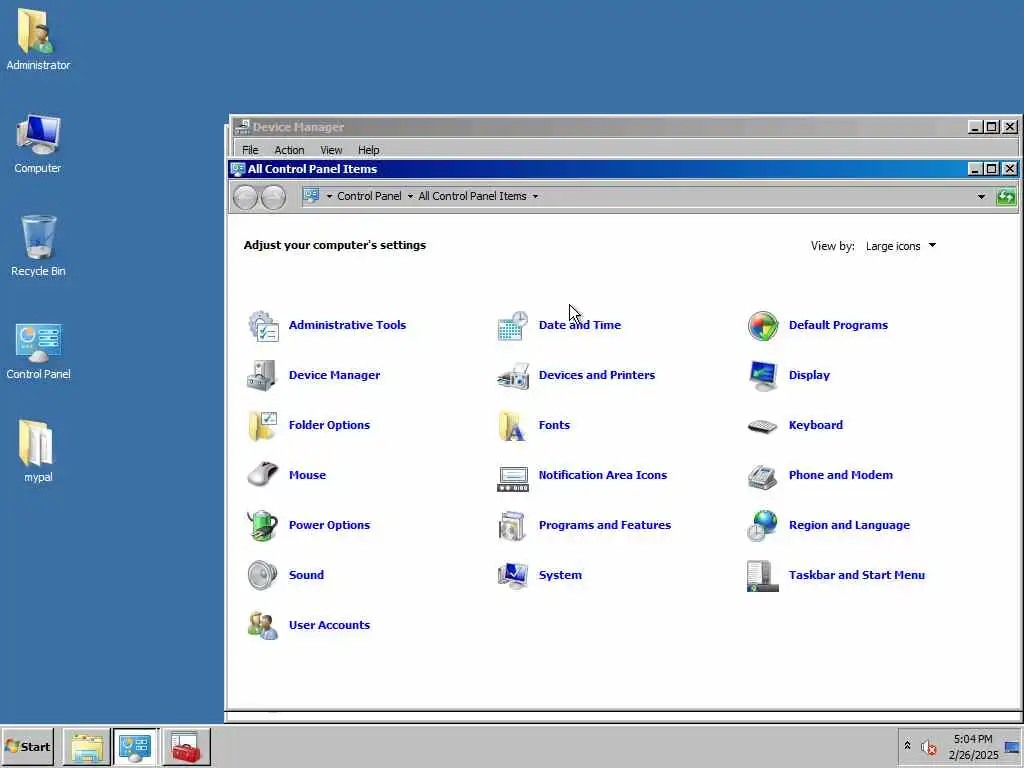Click the Taskbar and Start Menu icon
The image size is (1024, 768).
763,575
